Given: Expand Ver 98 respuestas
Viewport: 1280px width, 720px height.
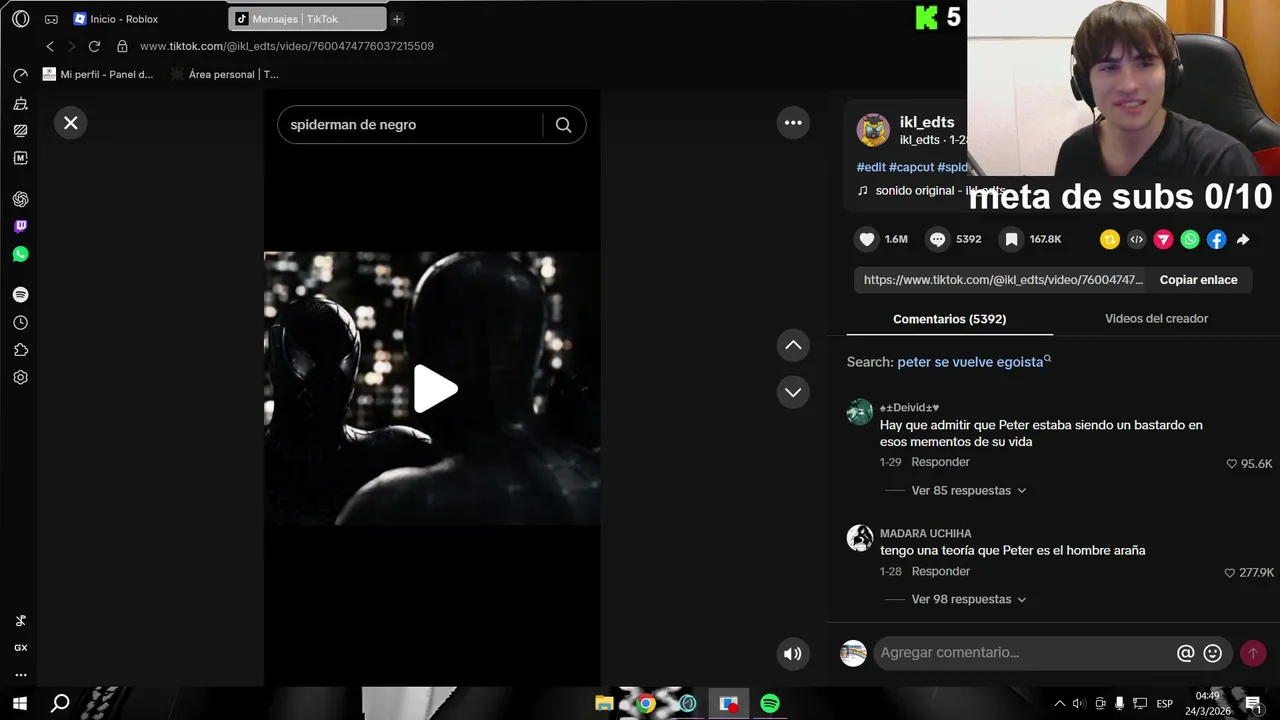Looking at the screenshot, I should pos(968,600).
